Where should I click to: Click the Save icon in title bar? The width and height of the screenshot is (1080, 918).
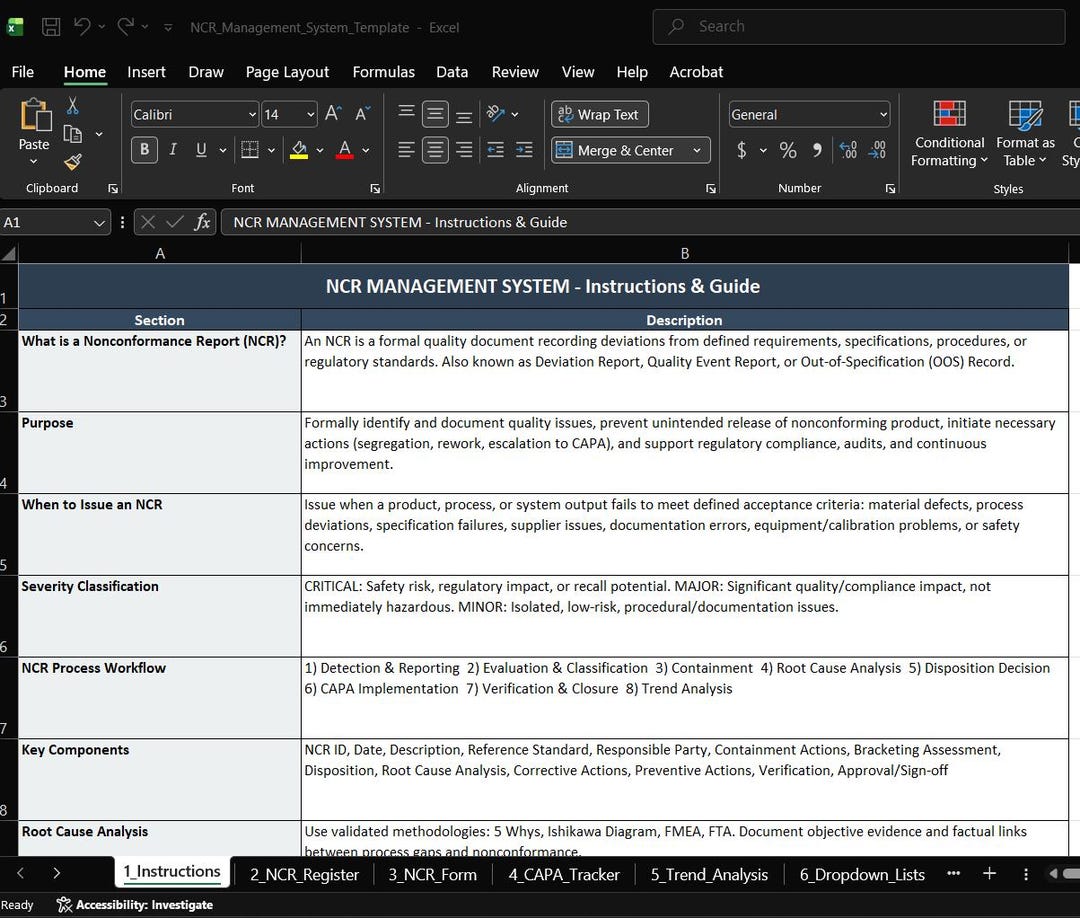tap(51, 27)
